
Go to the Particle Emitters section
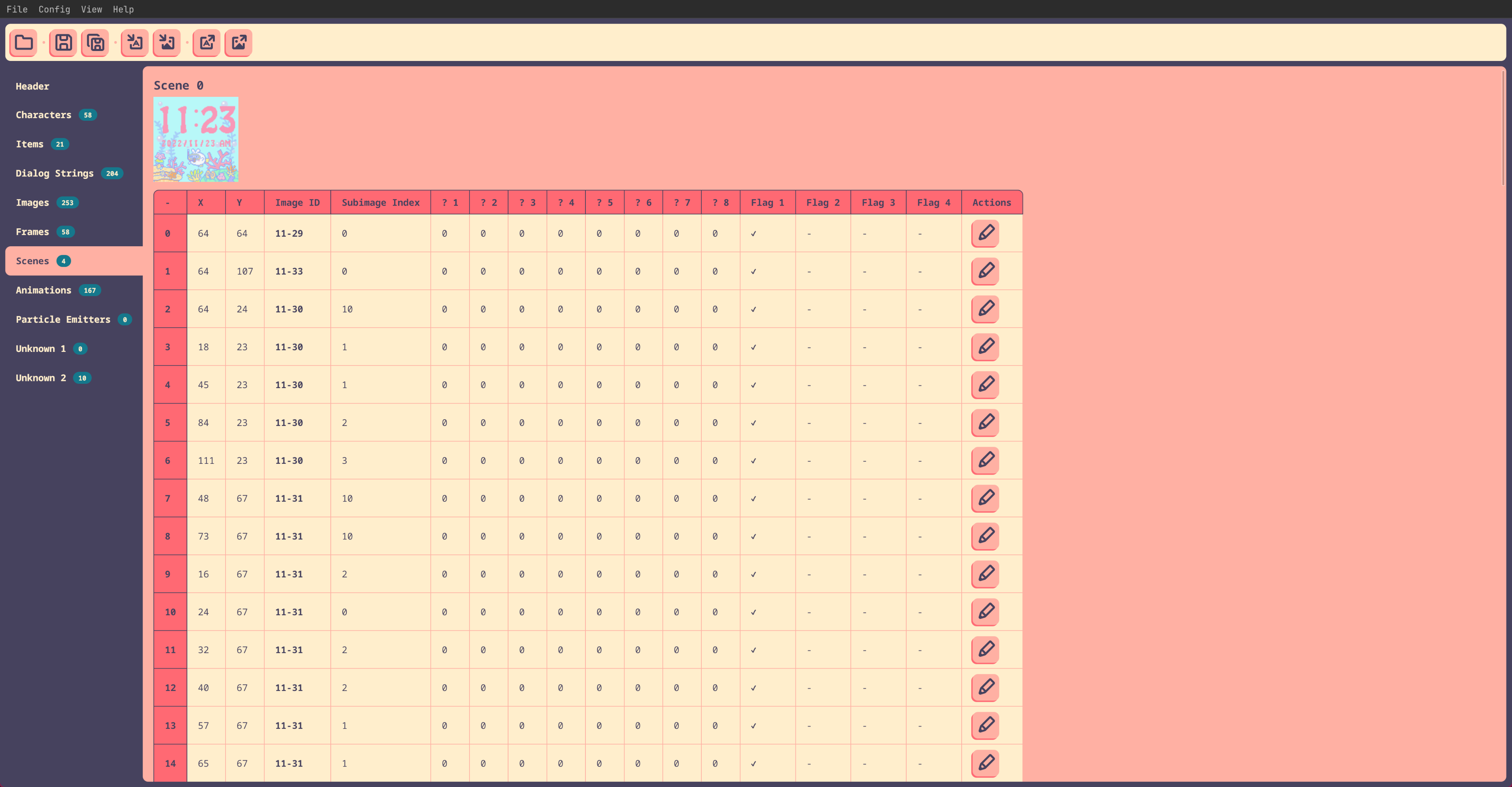coord(74,319)
